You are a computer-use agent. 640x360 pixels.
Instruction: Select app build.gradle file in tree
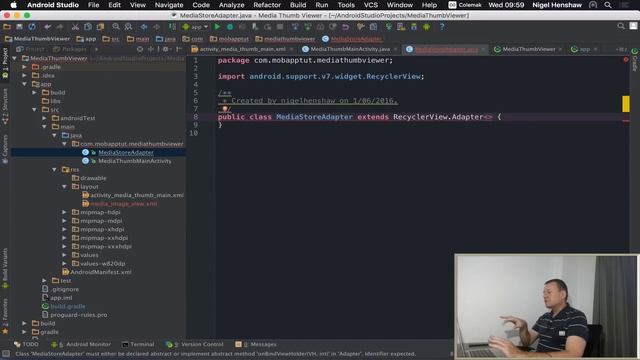(x=68, y=307)
